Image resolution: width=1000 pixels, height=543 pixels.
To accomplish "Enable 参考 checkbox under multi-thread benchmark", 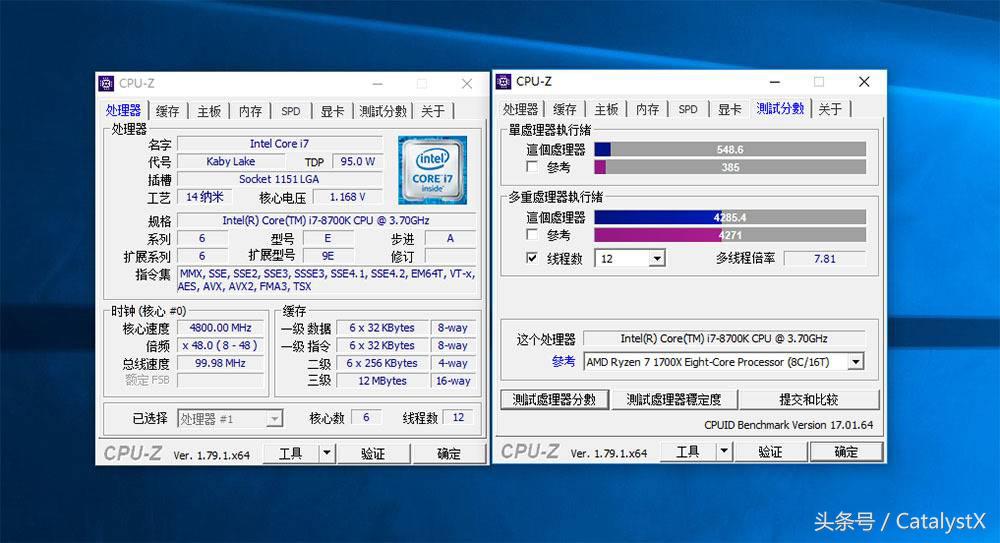I will pyautogui.click(x=532, y=235).
